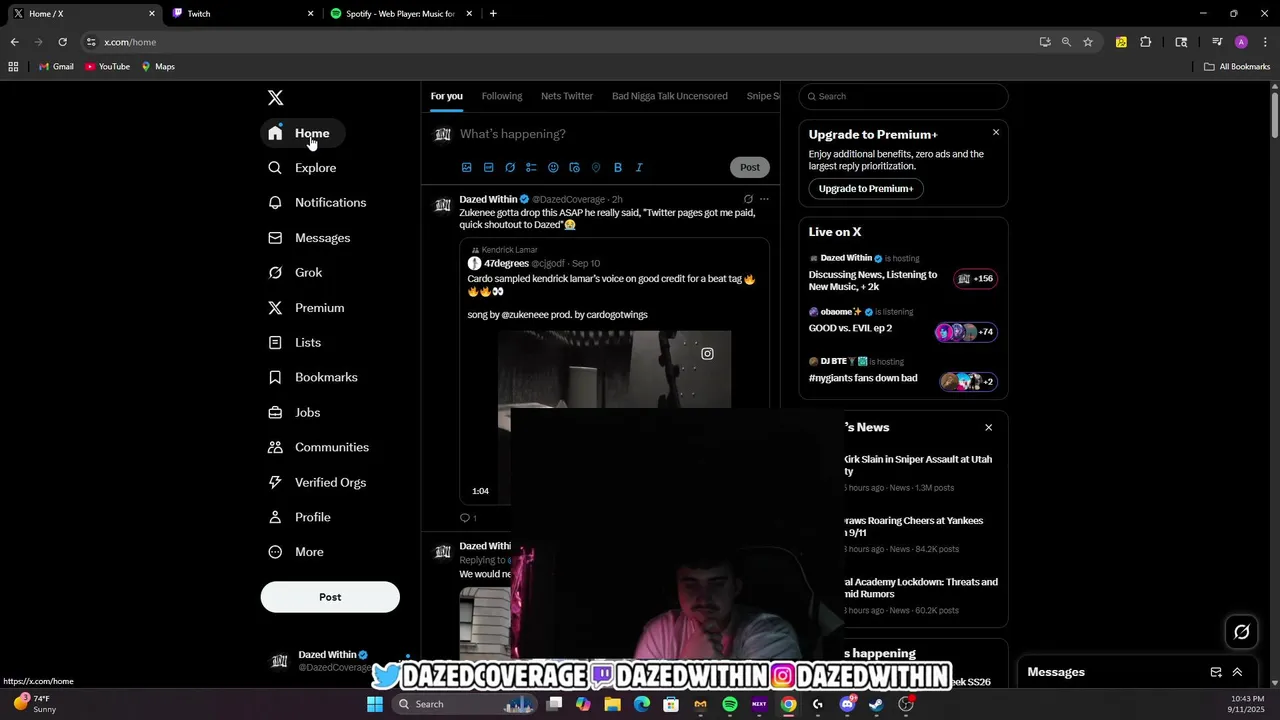1280x720 pixels.
Task: Bookmark this page with star icon
Action: [1088, 42]
